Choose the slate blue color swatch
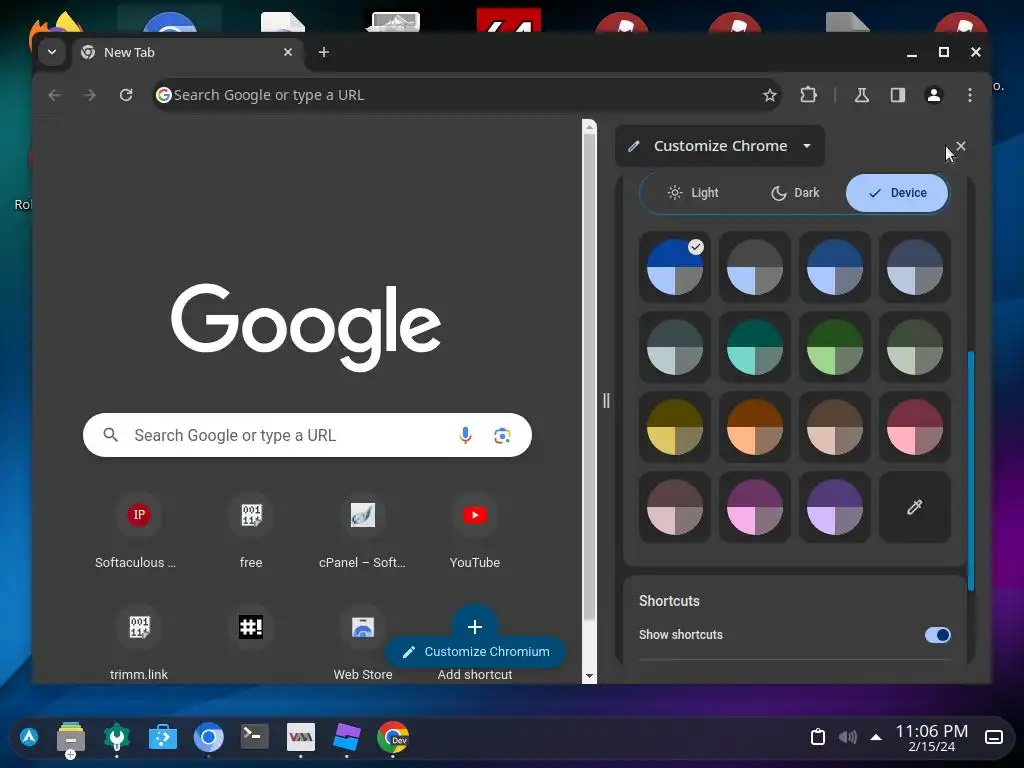1024x768 pixels. pos(914,266)
